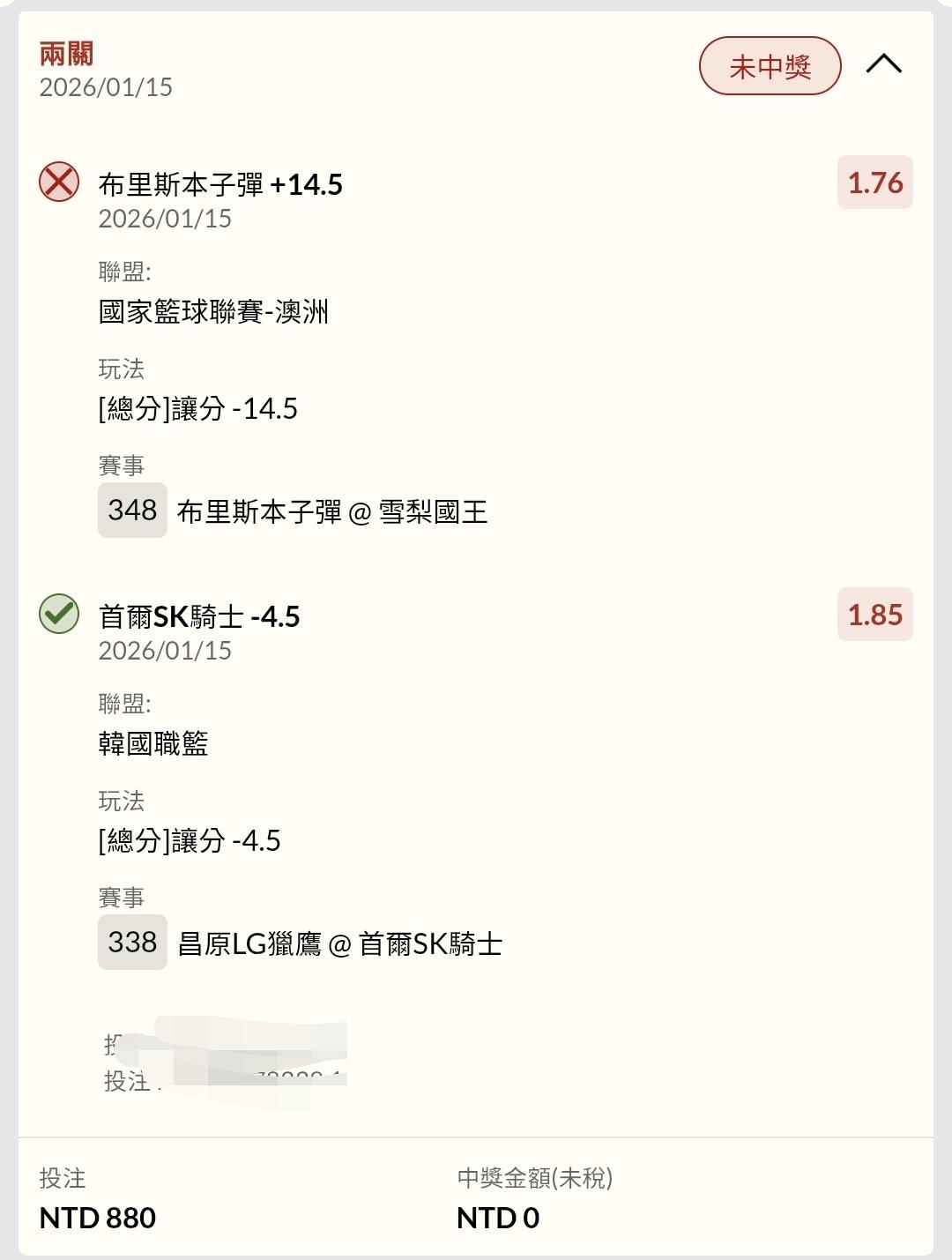Image resolution: width=952 pixels, height=1260 pixels.
Task: Select the 1.85 odds badge
Action: point(874,615)
